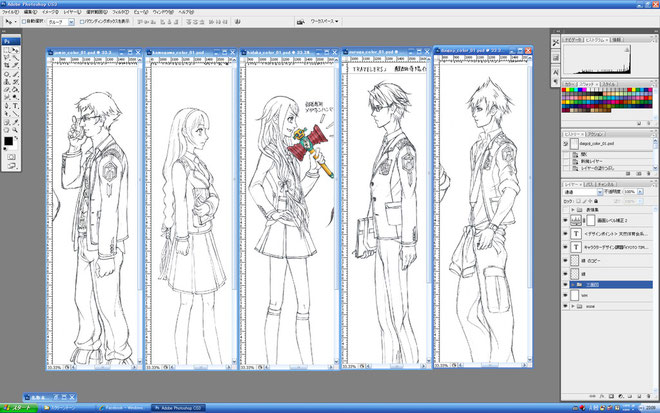The width and height of the screenshot is (660, 413).
Task: Open the フィルタ menu
Action: 120,12
